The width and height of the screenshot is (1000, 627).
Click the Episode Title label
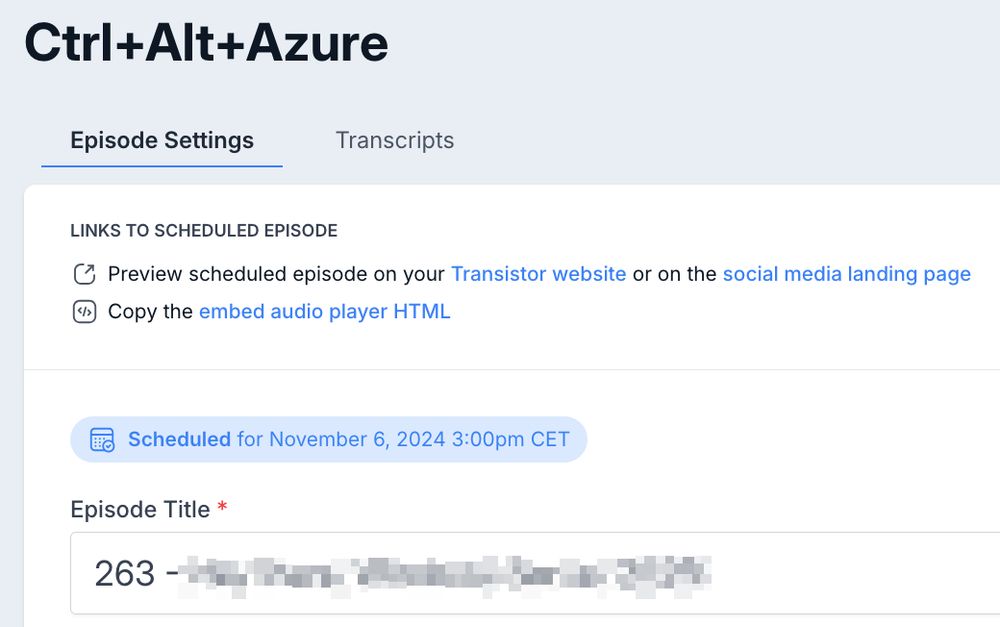pos(140,510)
